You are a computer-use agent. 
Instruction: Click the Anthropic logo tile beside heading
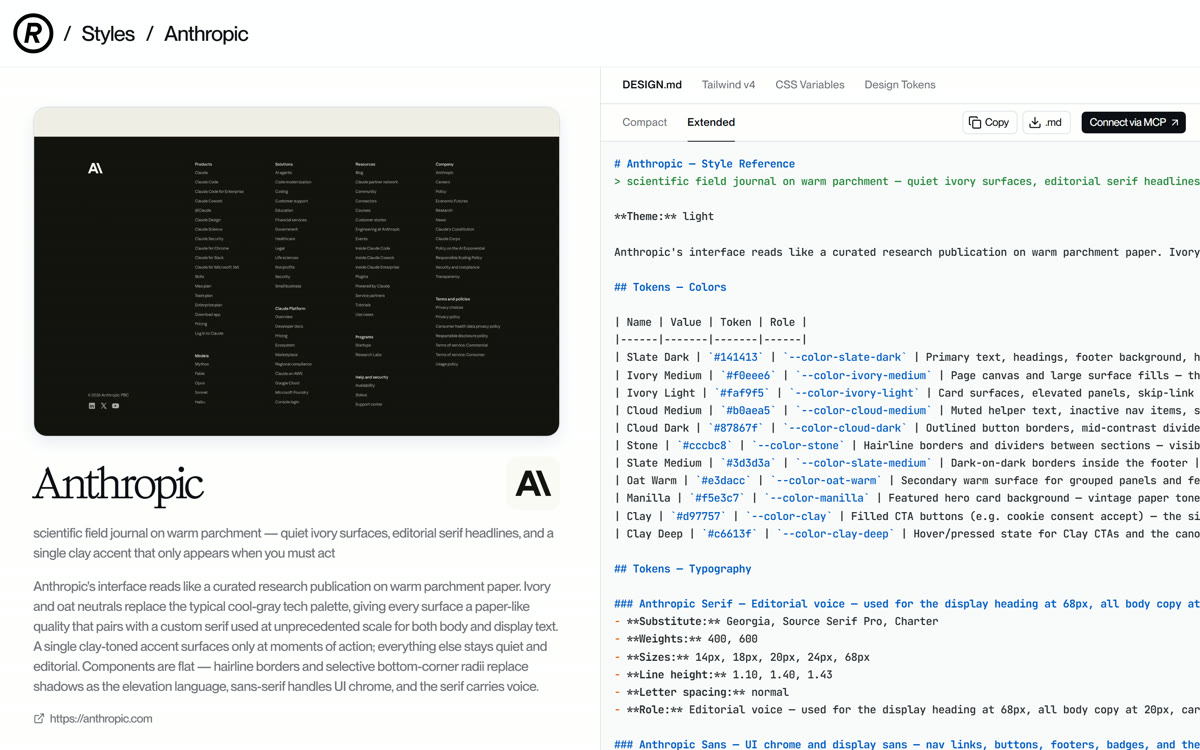click(532, 484)
